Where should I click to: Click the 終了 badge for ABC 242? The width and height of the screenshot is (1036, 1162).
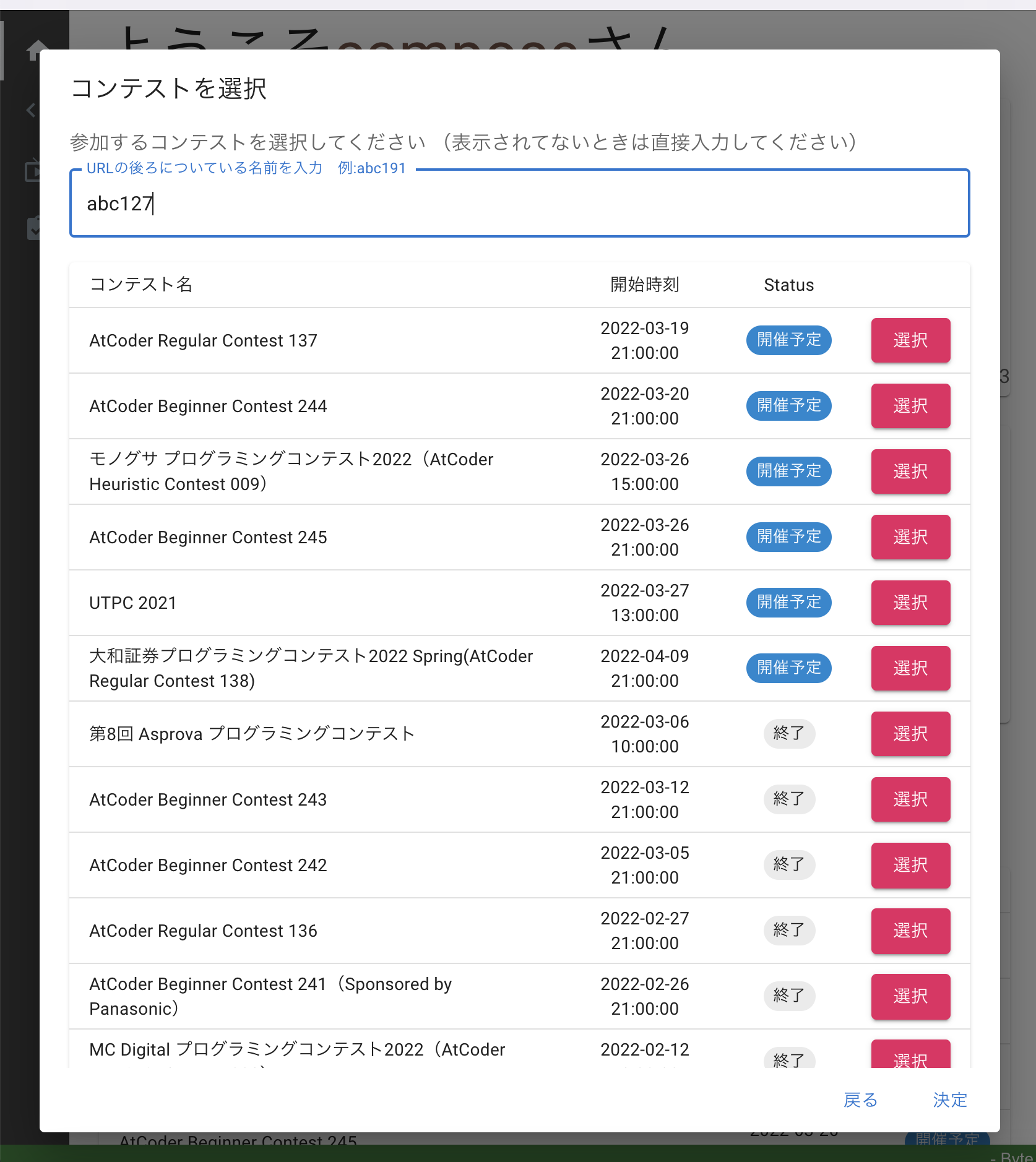pyautogui.click(x=789, y=864)
